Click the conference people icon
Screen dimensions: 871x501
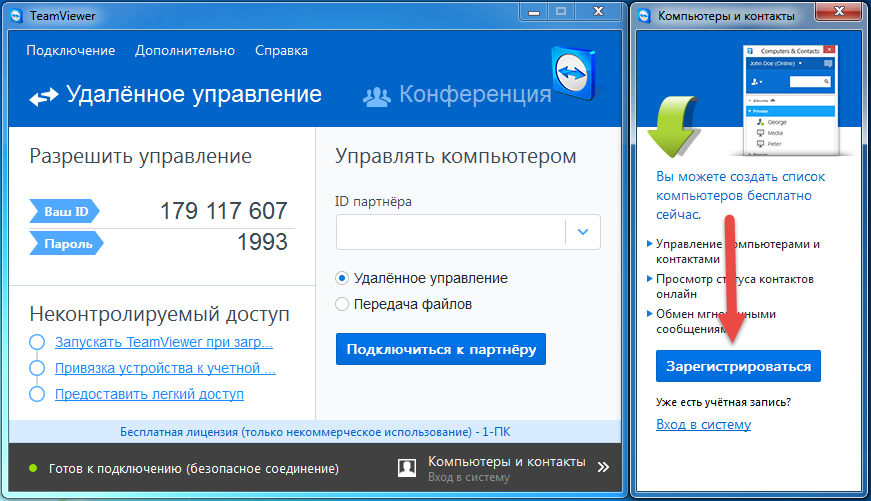click(x=377, y=96)
